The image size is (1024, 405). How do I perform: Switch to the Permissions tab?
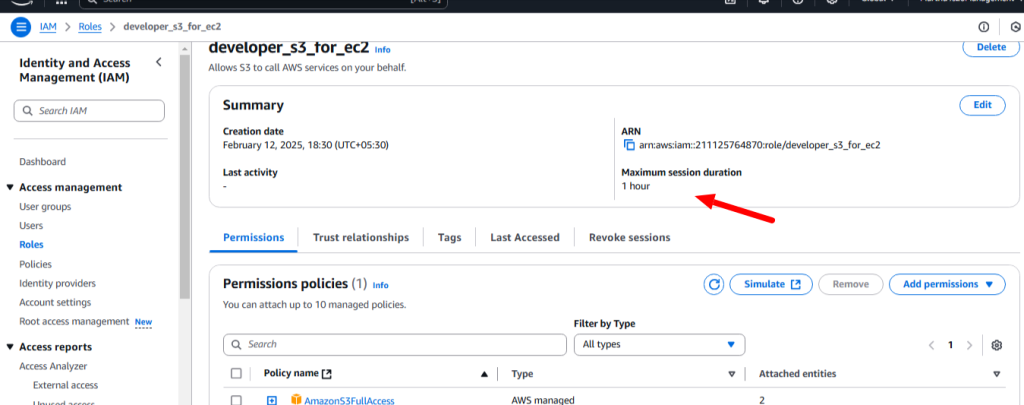[253, 237]
